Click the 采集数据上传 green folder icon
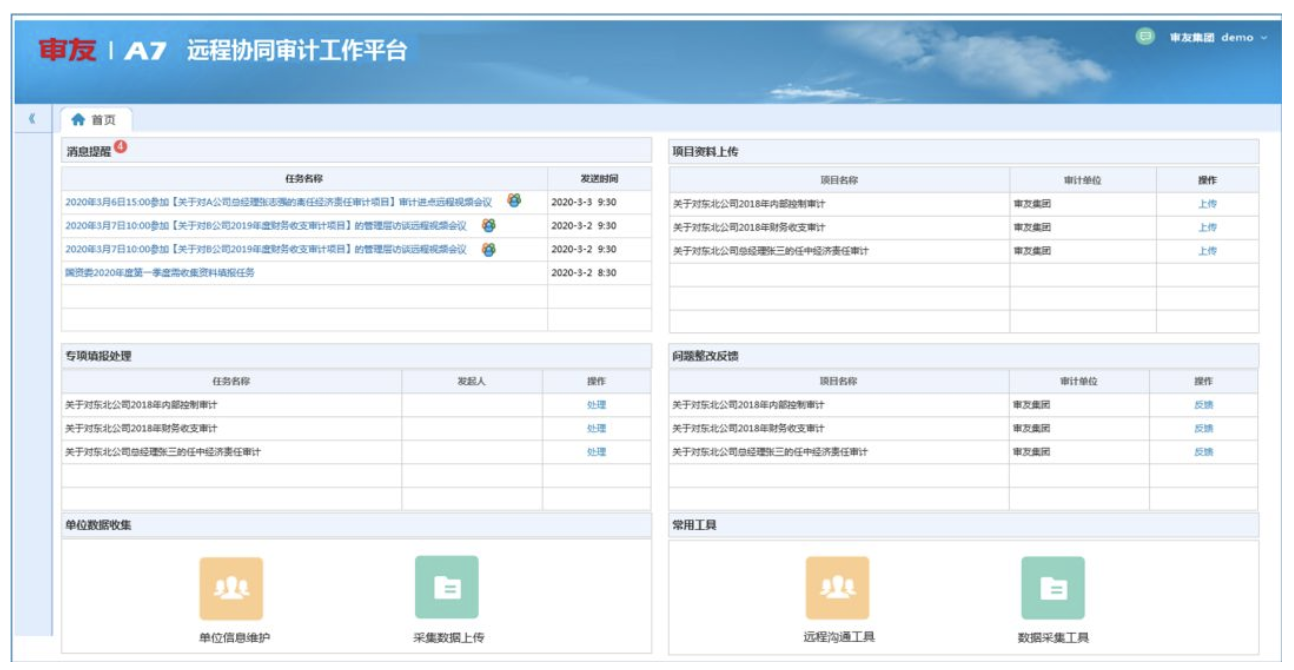This screenshot has width=1294, height=670. tap(446, 588)
